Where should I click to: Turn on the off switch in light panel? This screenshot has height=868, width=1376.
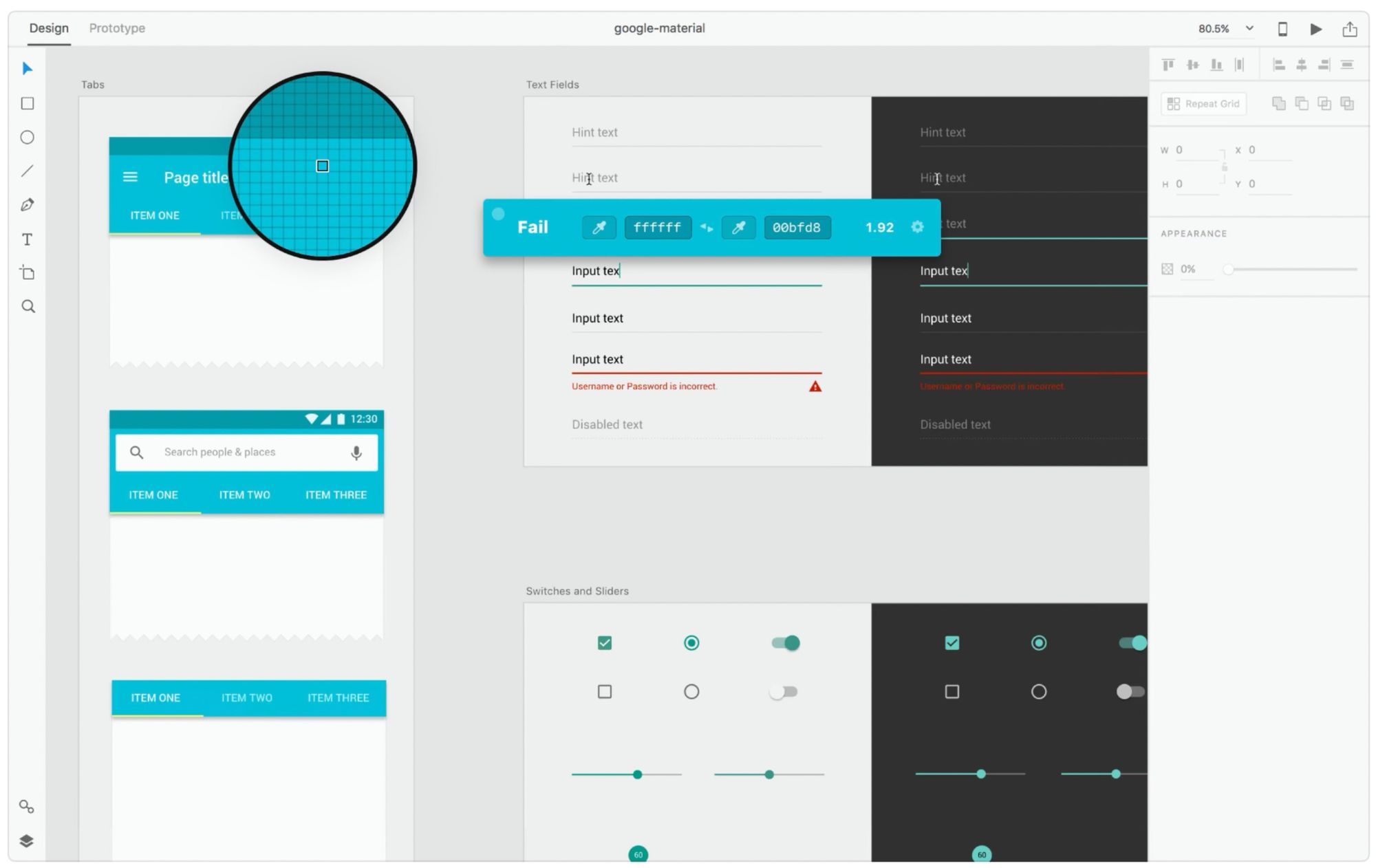click(784, 692)
